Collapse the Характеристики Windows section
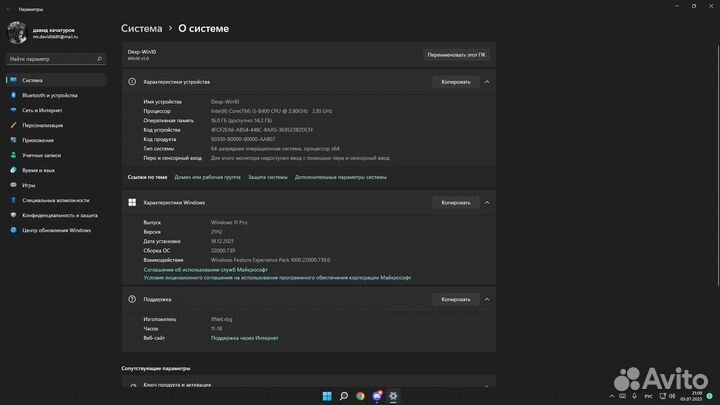 (487, 202)
